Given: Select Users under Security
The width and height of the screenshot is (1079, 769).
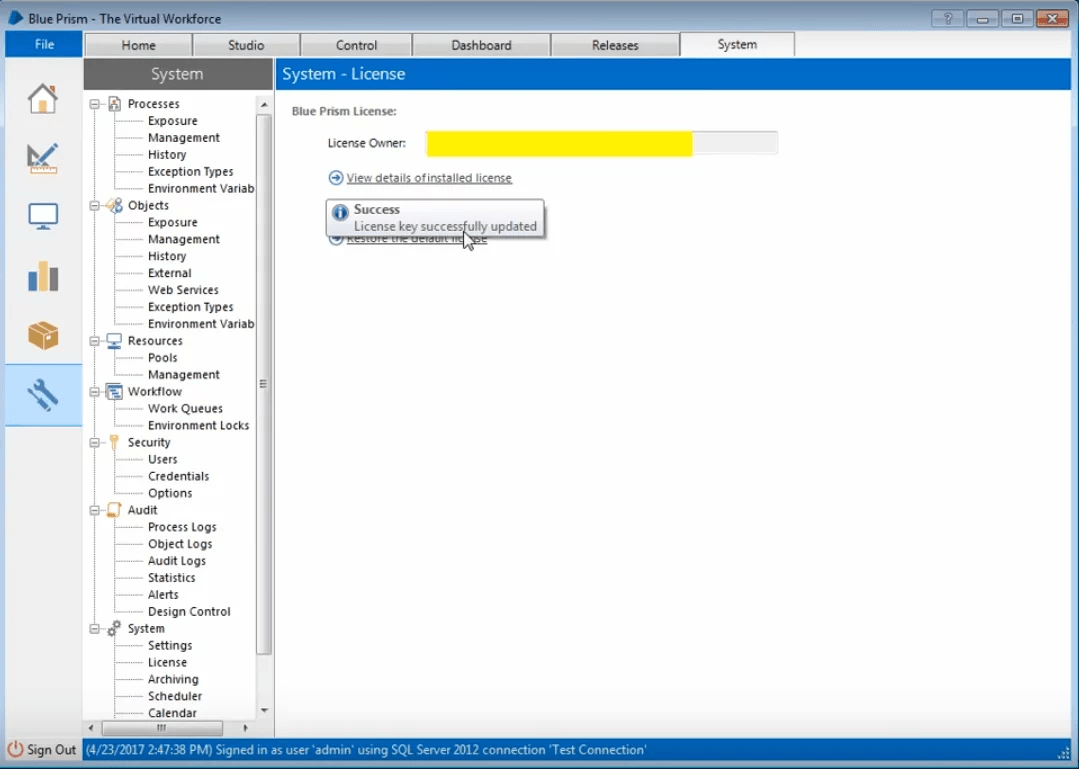Looking at the screenshot, I should click(x=162, y=459).
